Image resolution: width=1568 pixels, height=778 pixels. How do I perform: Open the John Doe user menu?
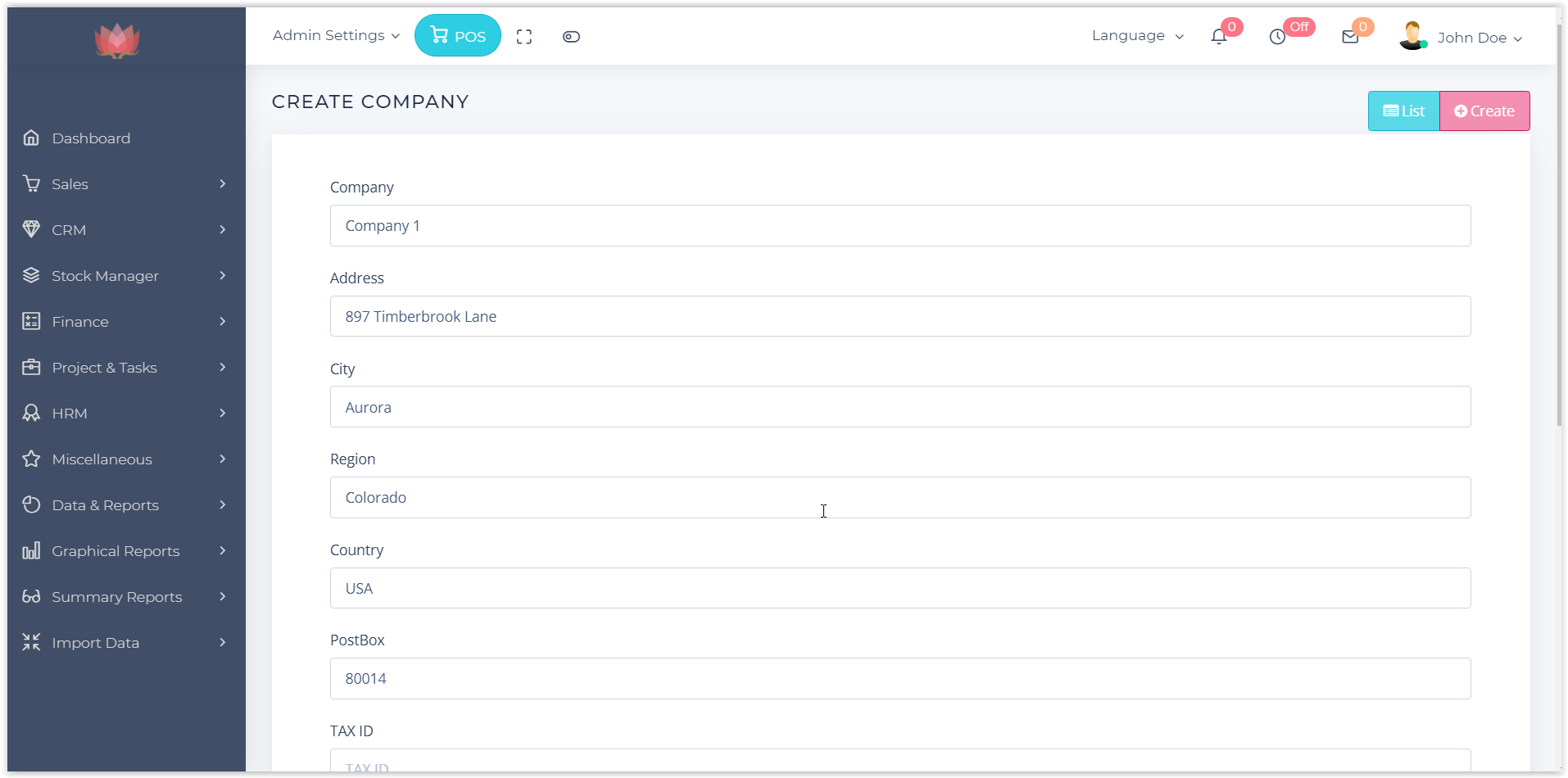pyautogui.click(x=1461, y=37)
